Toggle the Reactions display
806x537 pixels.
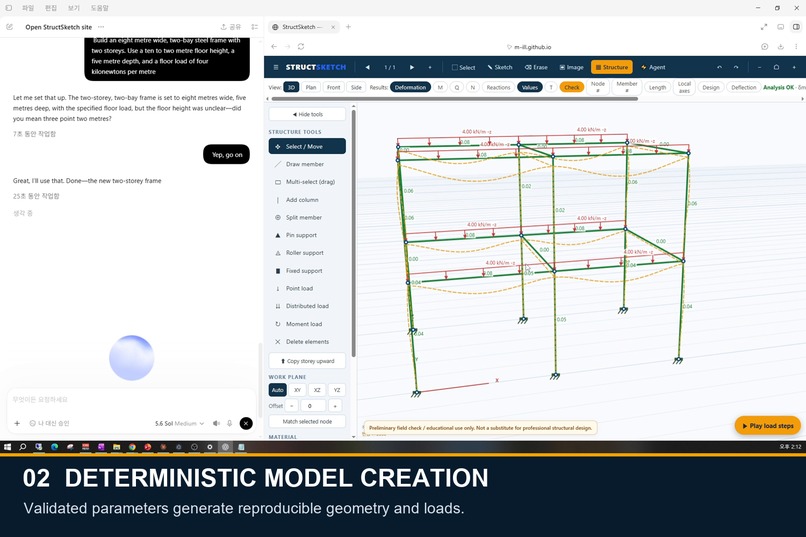[x=498, y=87]
